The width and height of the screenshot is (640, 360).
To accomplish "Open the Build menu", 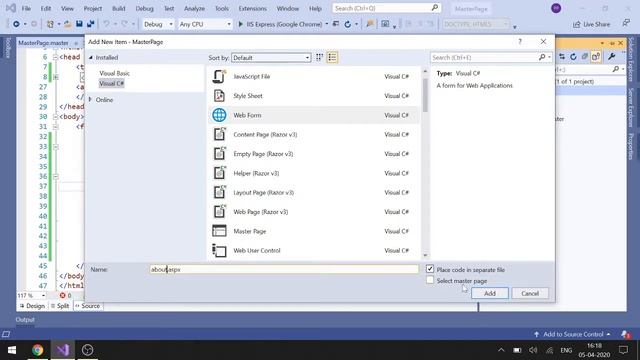I will pos(118,8).
